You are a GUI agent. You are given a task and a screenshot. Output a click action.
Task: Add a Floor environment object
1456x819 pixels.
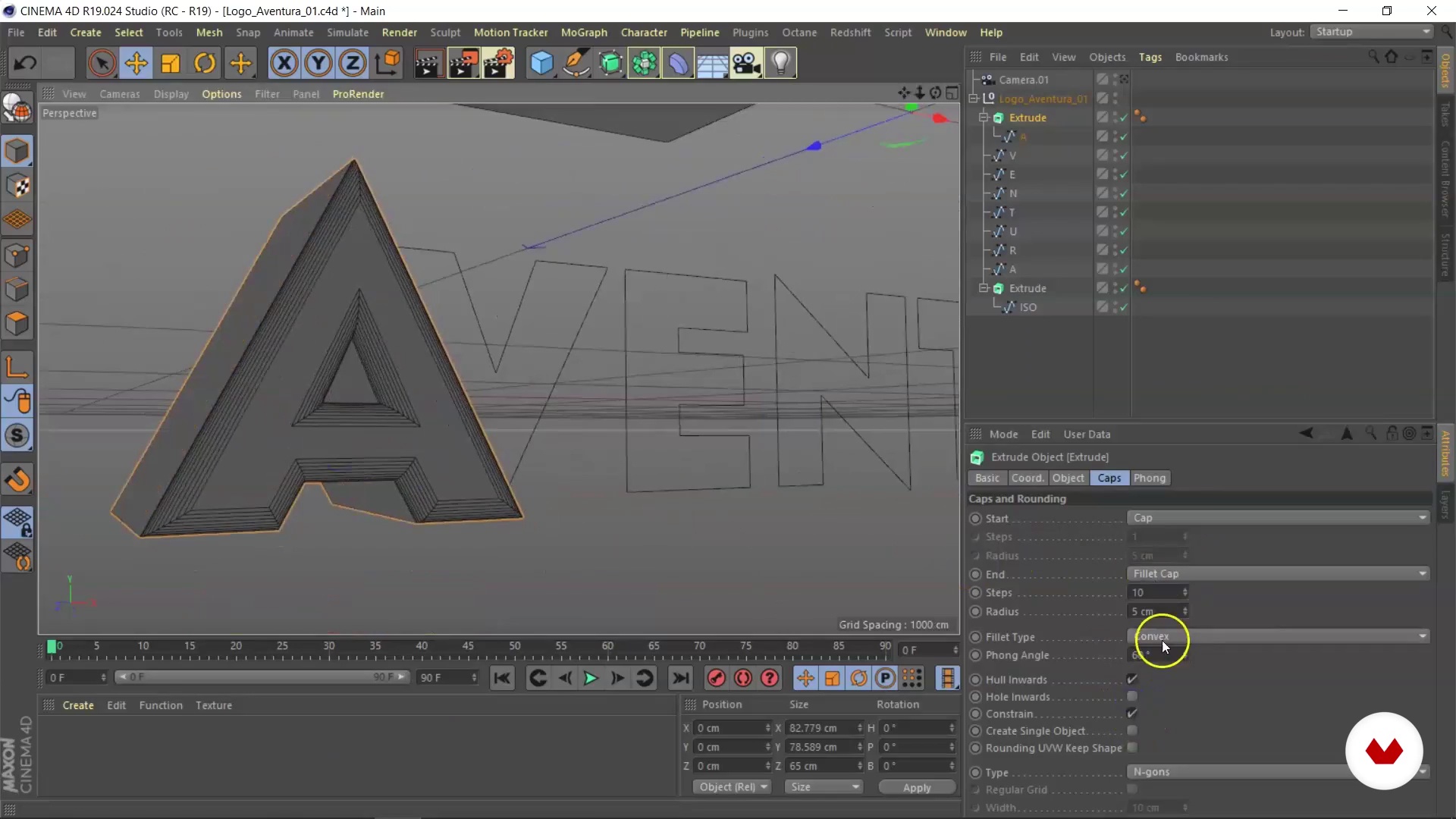coord(713,63)
